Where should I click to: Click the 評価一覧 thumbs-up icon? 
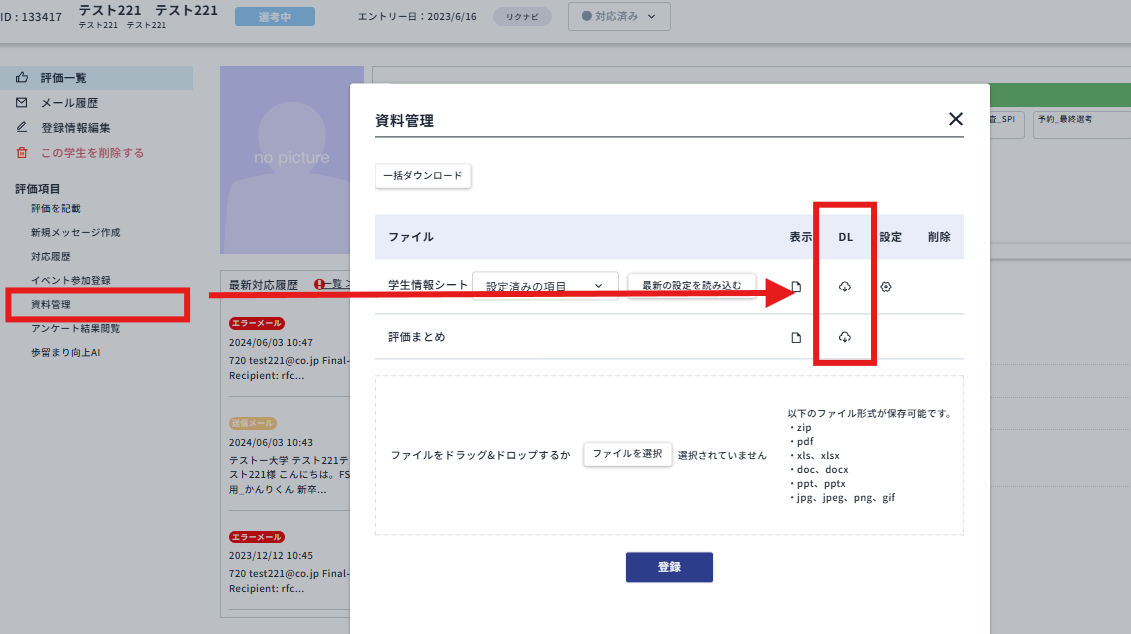point(22,77)
